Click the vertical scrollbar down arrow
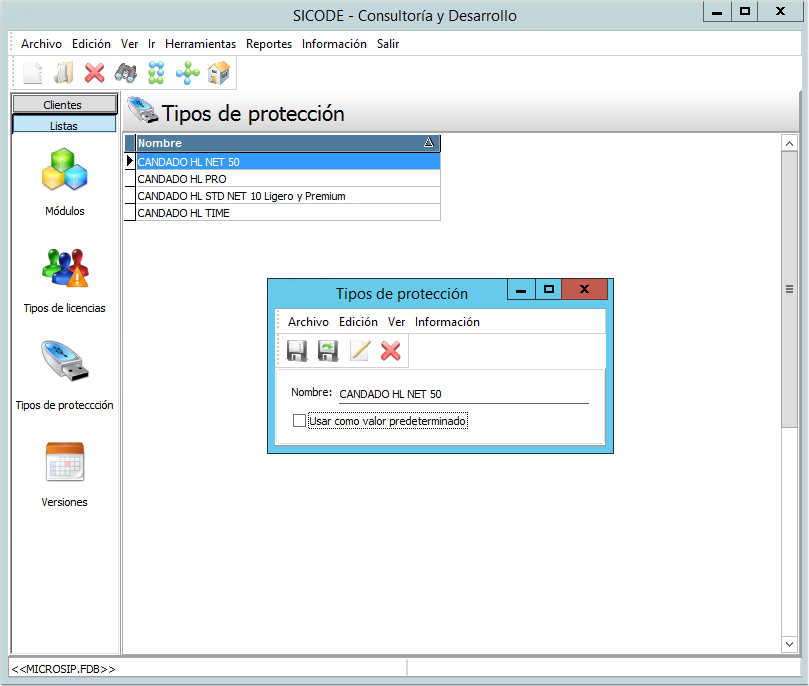The width and height of the screenshot is (809, 686). (789, 645)
